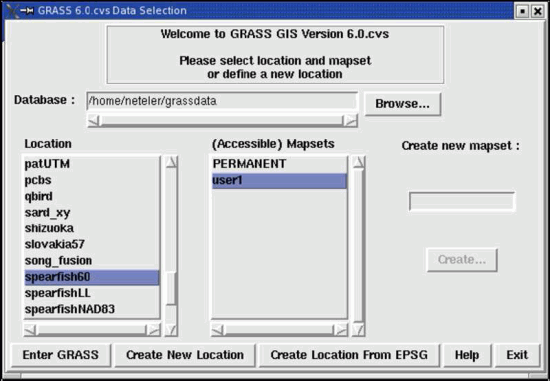Focus the Database path field
The image size is (550, 381).
click(x=222, y=101)
